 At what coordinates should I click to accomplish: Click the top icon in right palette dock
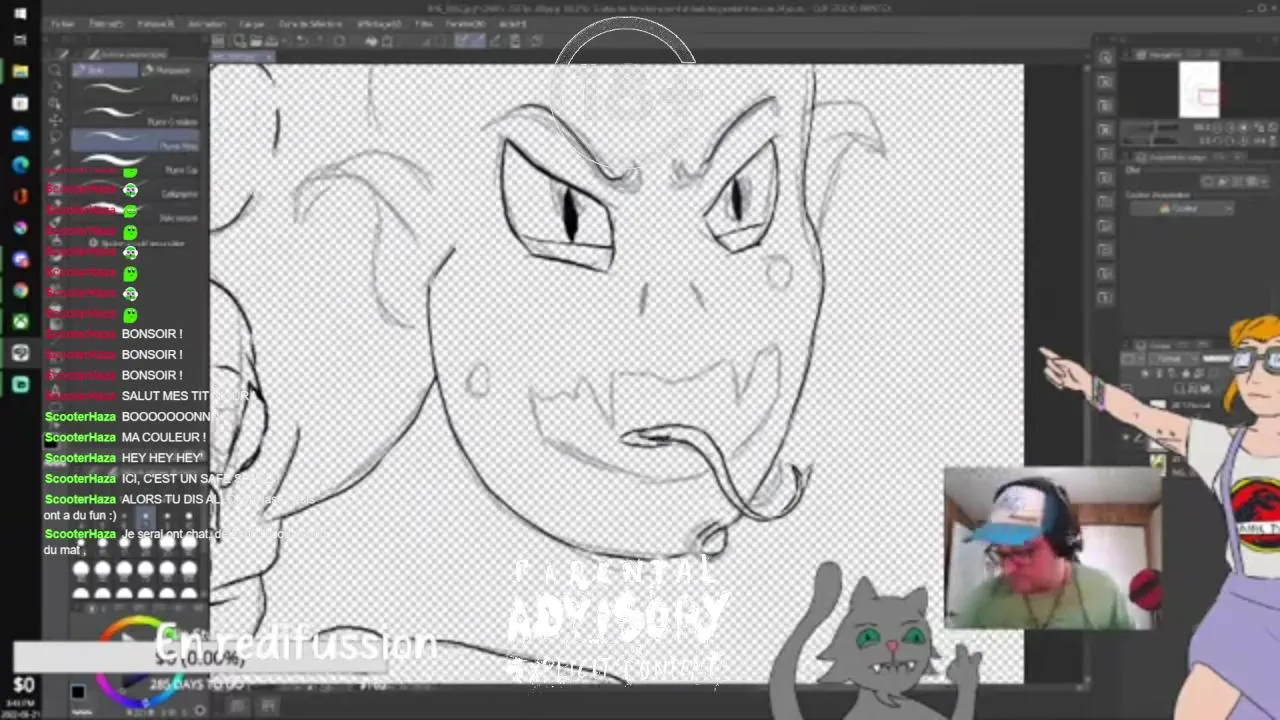pos(1105,57)
